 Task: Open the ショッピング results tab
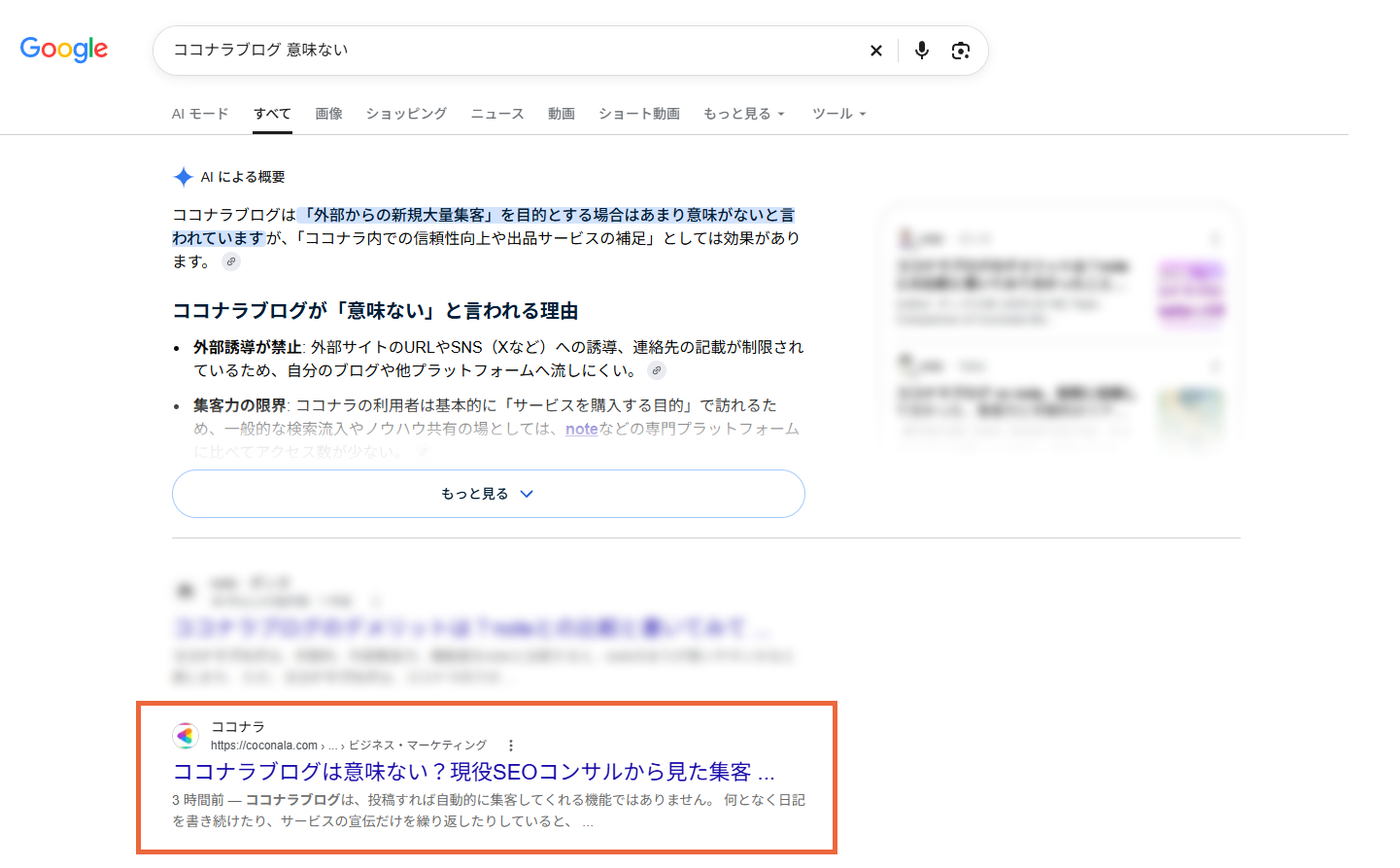pos(406,114)
